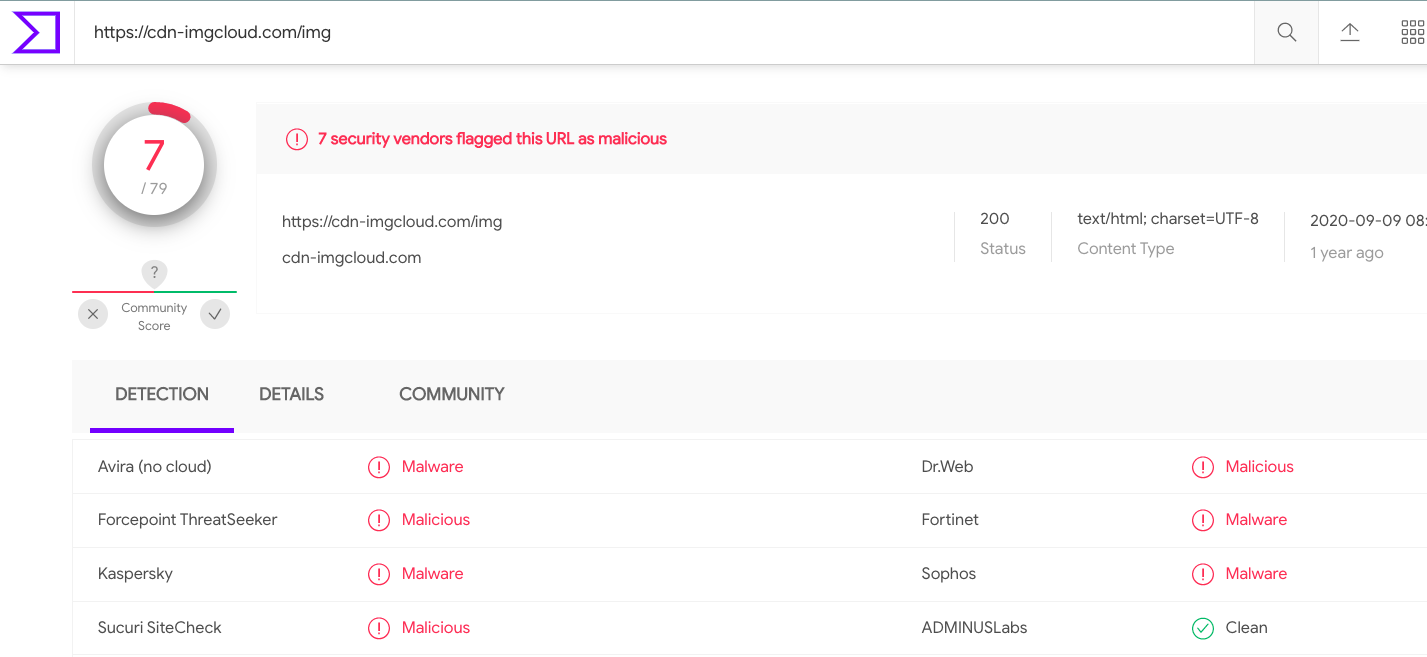1427x657 pixels.
Task: Click the 7/79 detection score gauge
Action: pos(154,166)
